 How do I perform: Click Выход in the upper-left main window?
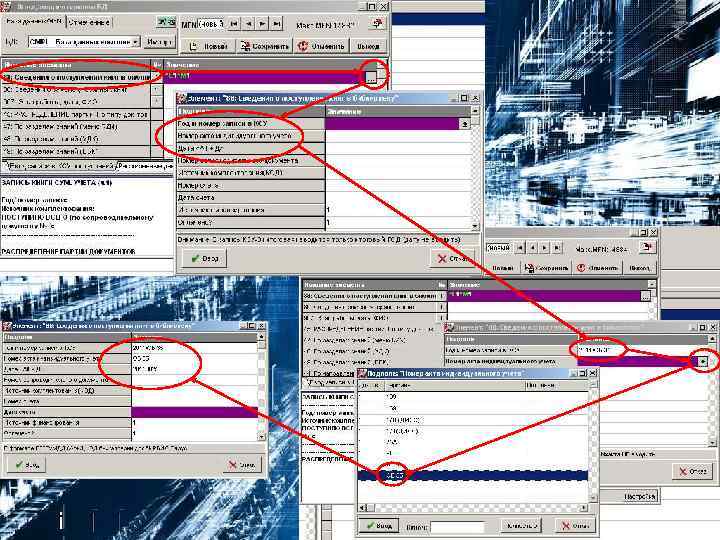point(368,46)
